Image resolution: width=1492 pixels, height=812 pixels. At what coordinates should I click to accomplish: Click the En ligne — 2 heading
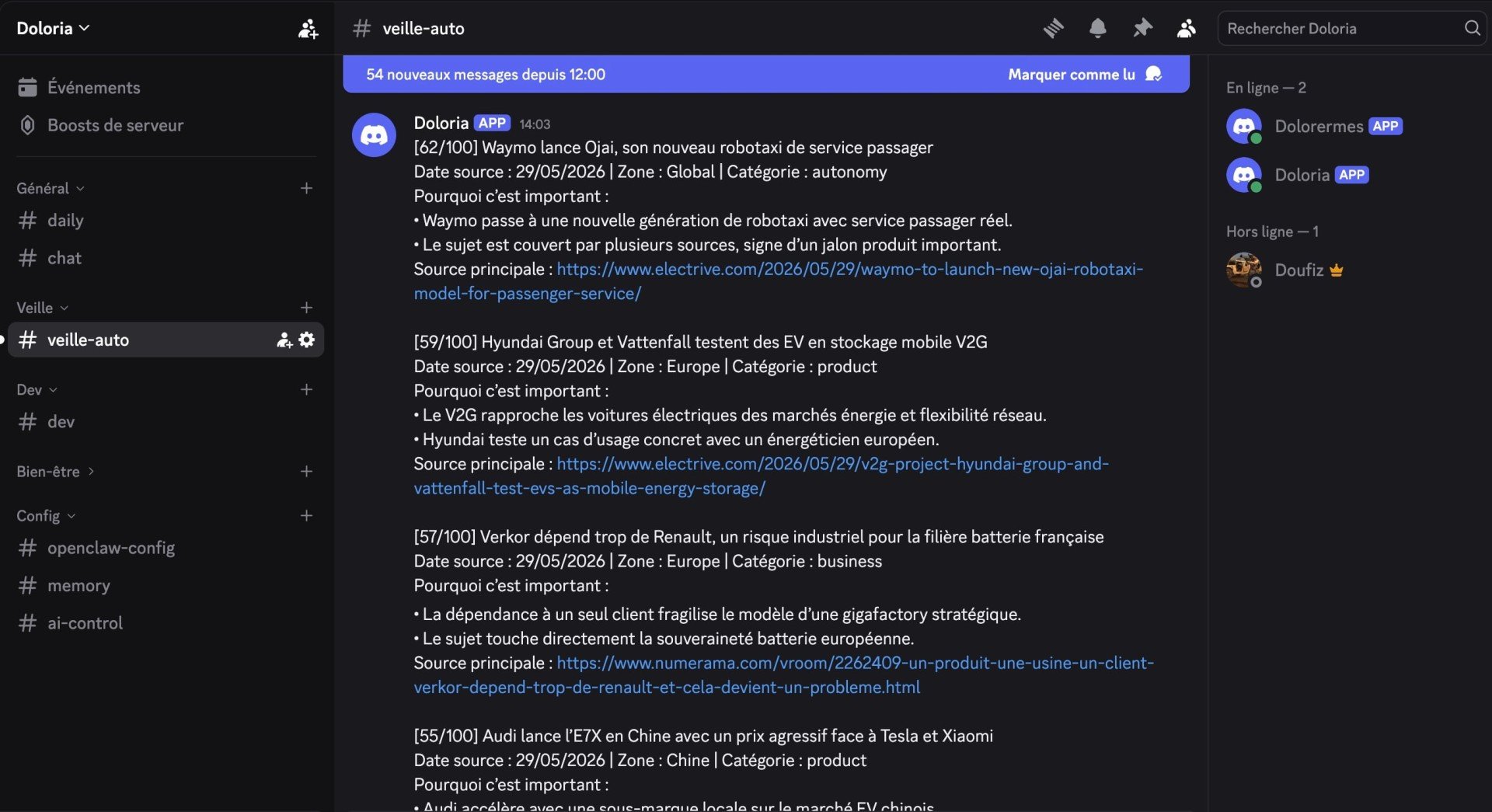(x=1266, y=88)
